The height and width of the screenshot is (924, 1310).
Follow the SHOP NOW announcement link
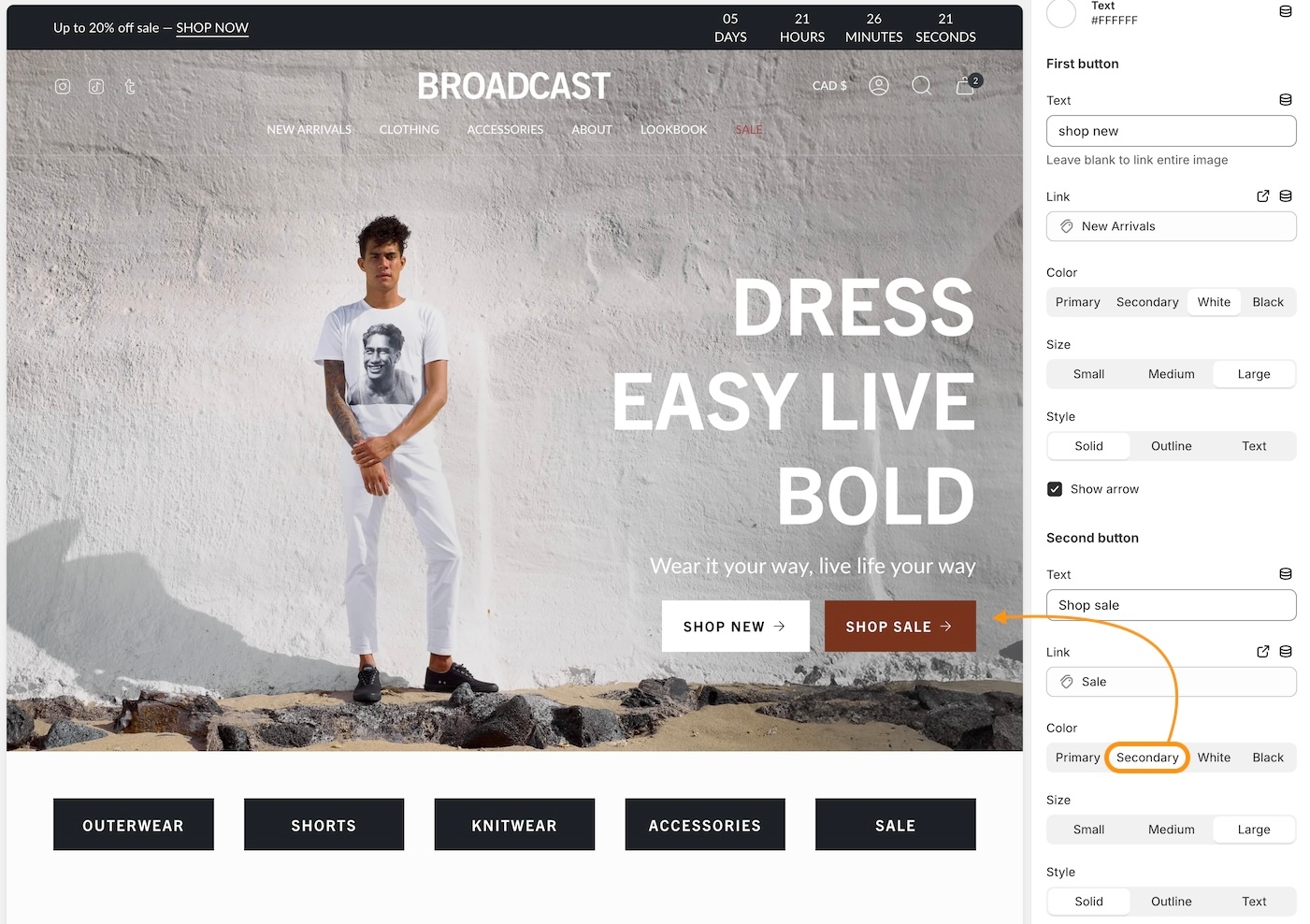coord(212,28)
